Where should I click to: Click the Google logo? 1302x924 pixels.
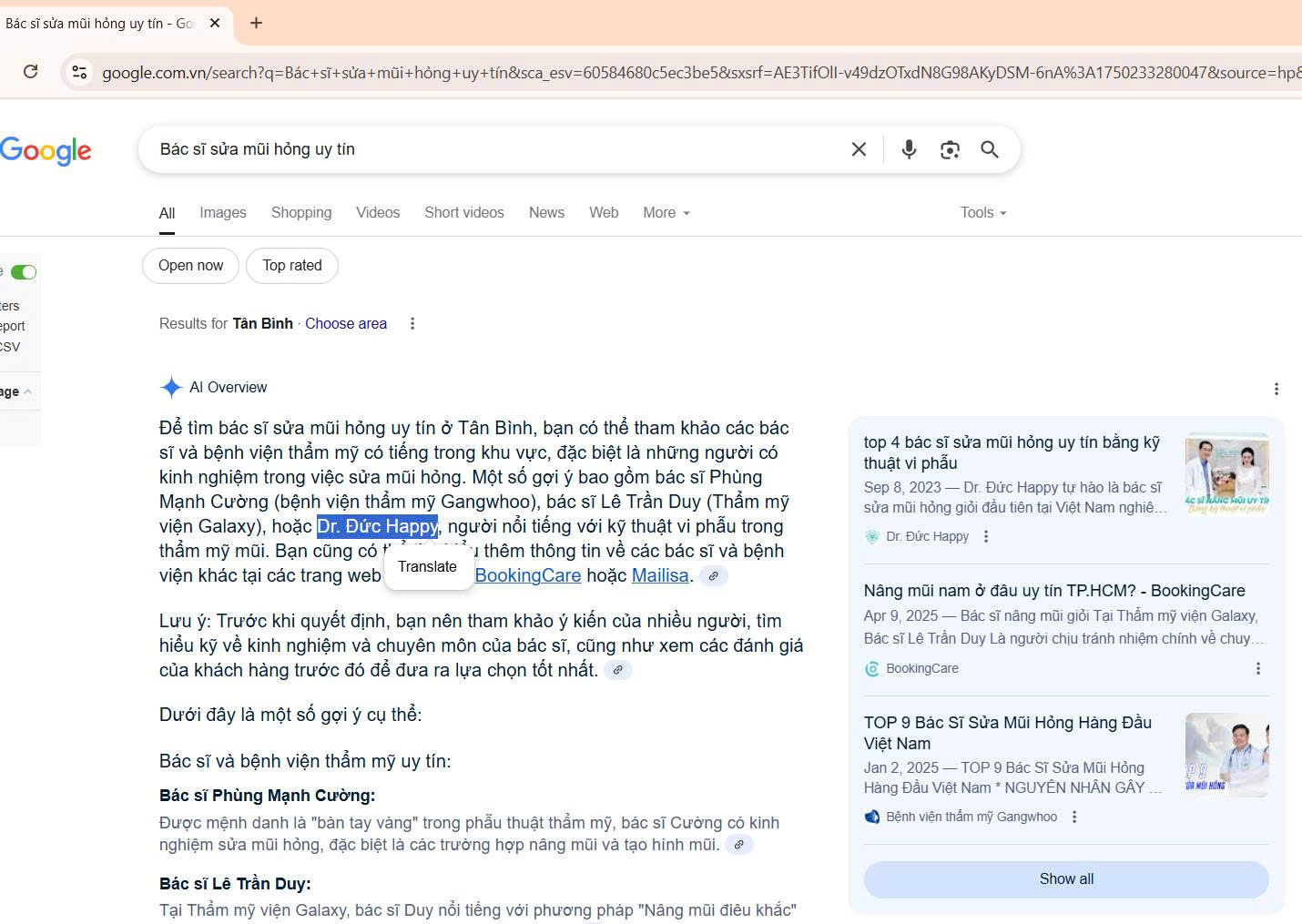pyautogui.click(x=46, y=150)
